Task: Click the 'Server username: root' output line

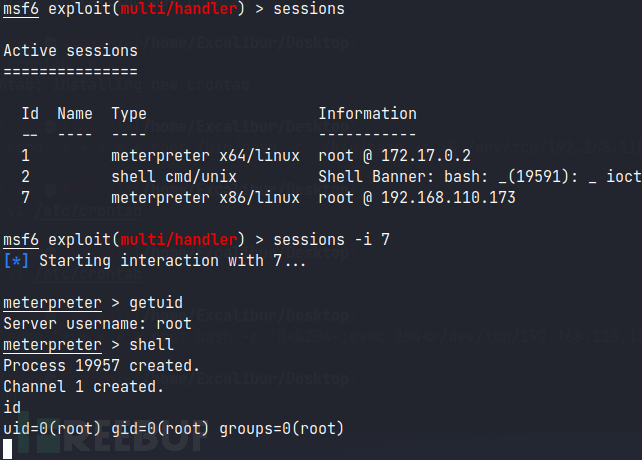Action: pyautogui.click(x=97, y=324)
